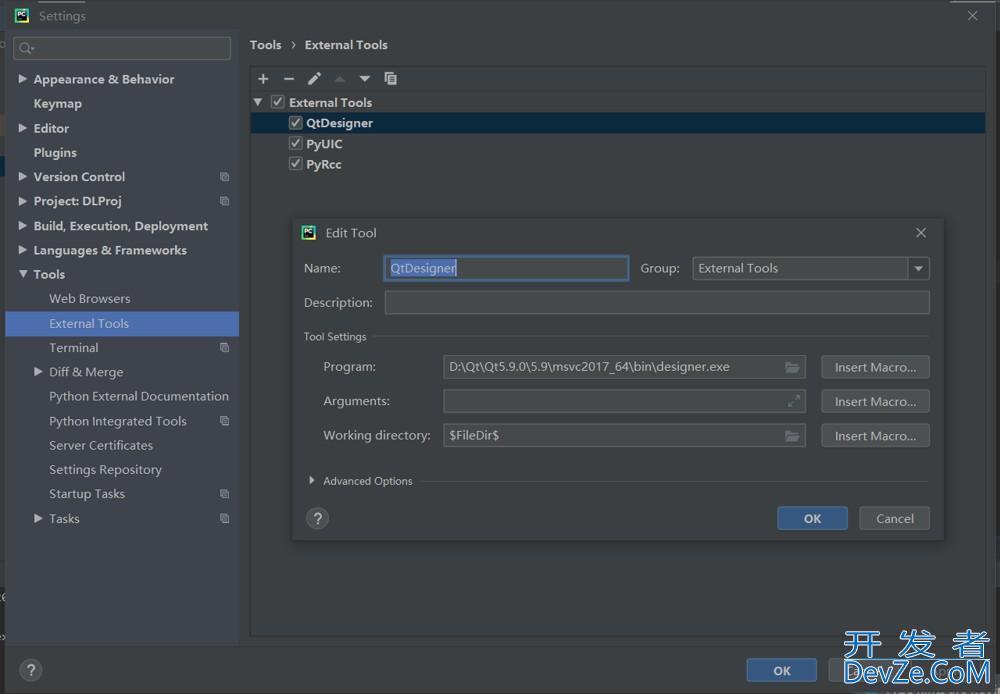Expand the Arguments field editor icon
The width and height of the screenshot is (1000, 694).
click(x=793, y=401)
